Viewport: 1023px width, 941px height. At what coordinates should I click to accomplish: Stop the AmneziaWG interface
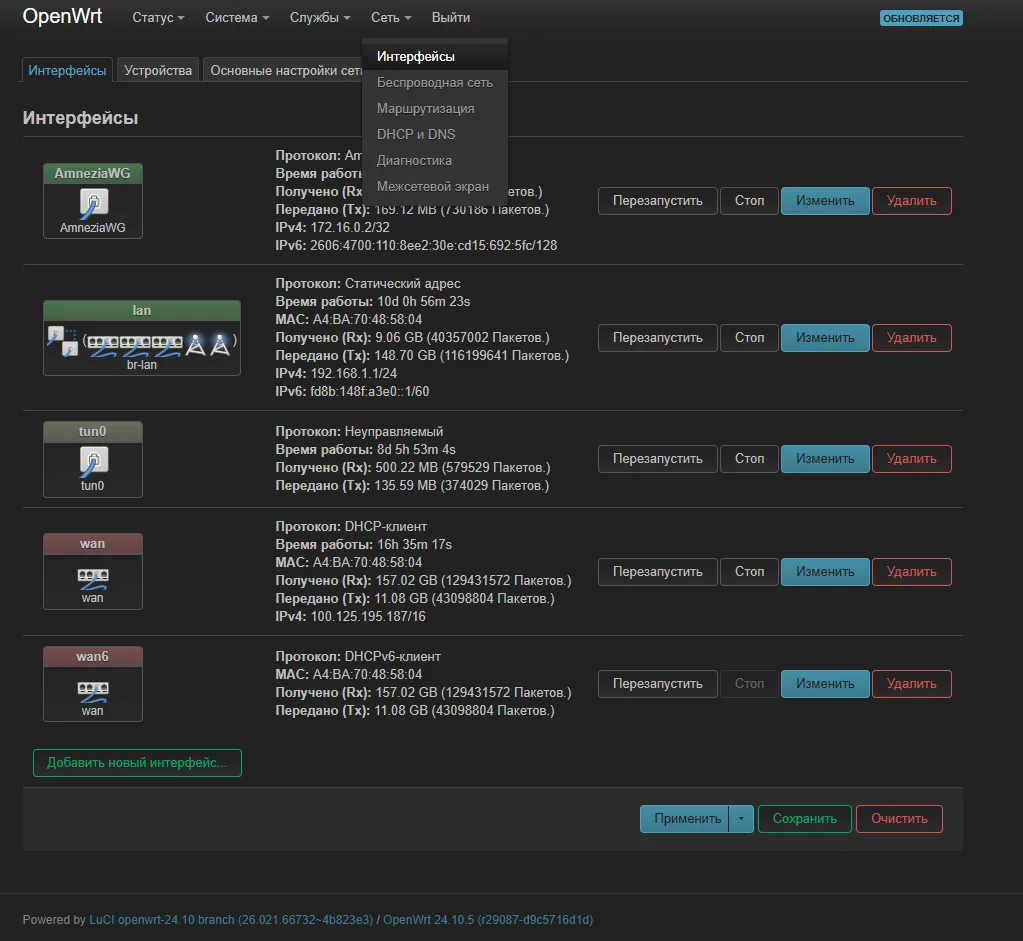(749, 200)
